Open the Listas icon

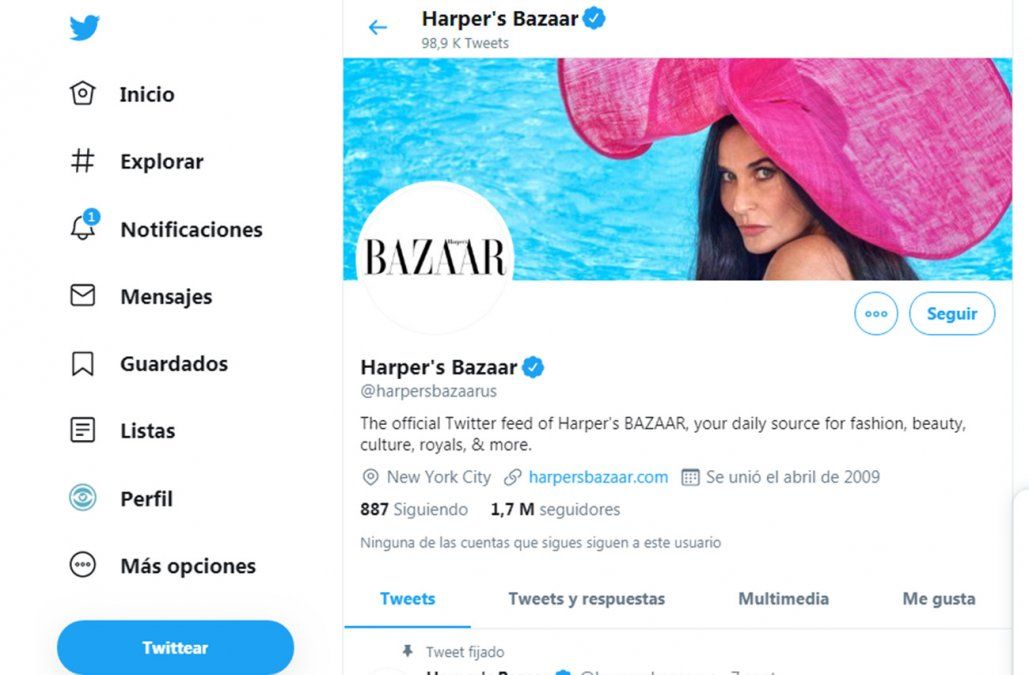tap(83, 430)
